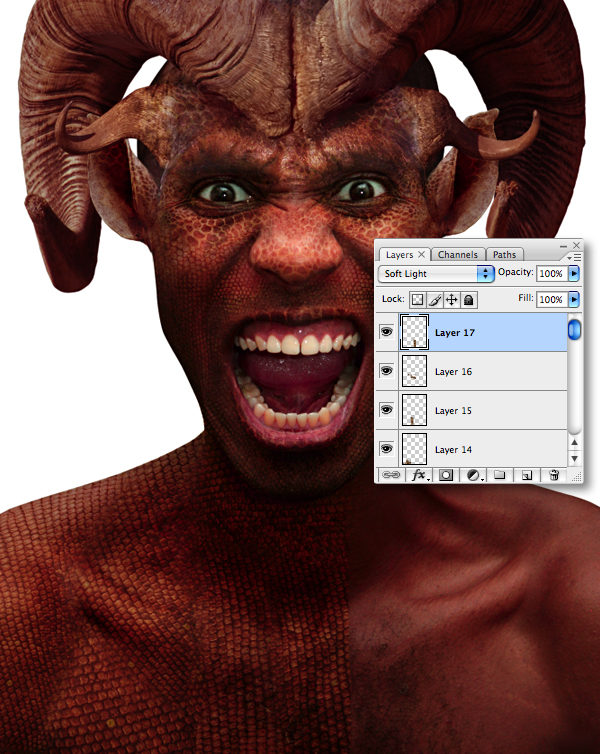Screen dimensions: 600x754
Task: Add a layer mask
Action: pos(446,475)
